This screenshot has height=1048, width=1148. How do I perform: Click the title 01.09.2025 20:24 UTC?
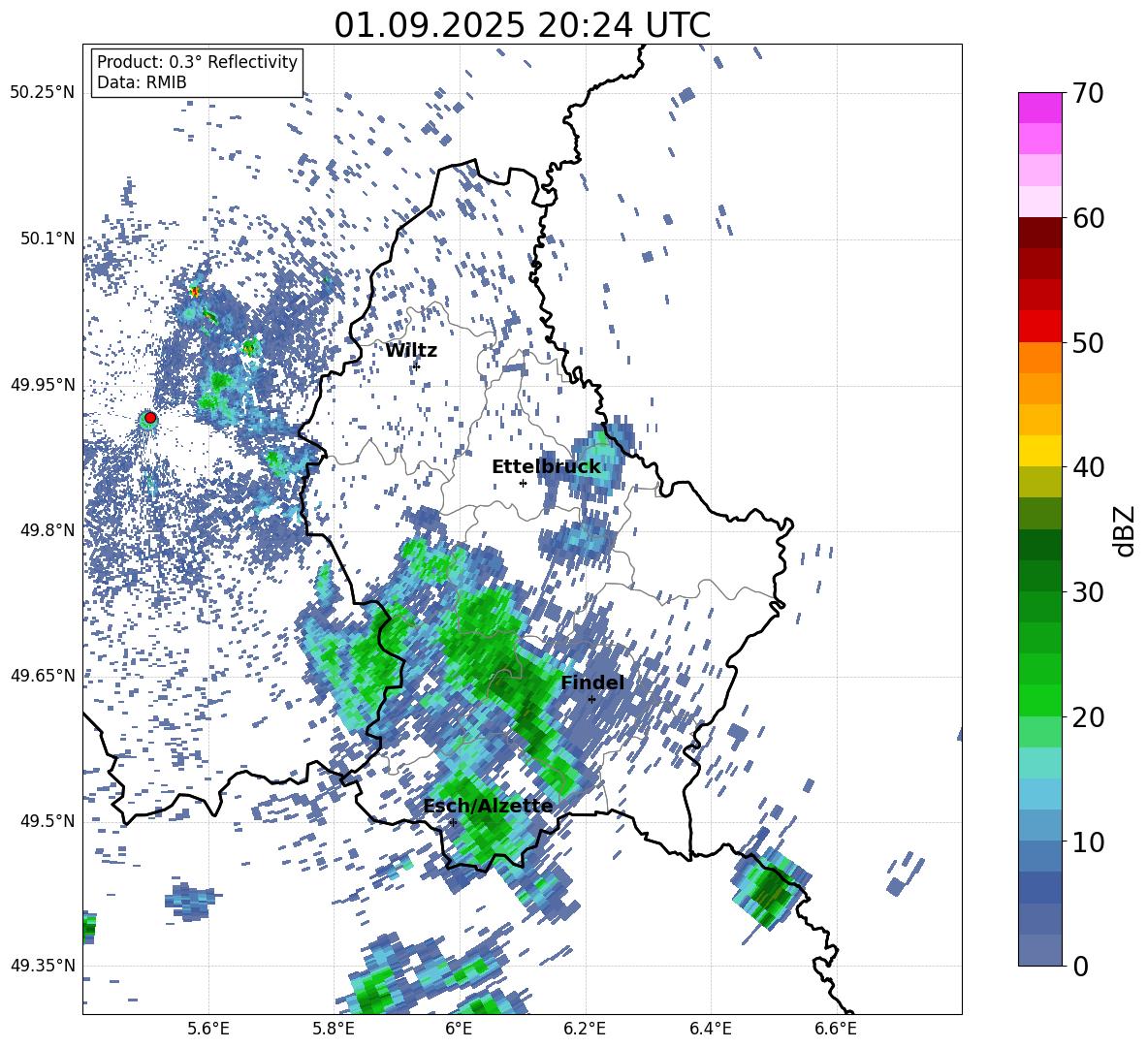pos(522,25)
